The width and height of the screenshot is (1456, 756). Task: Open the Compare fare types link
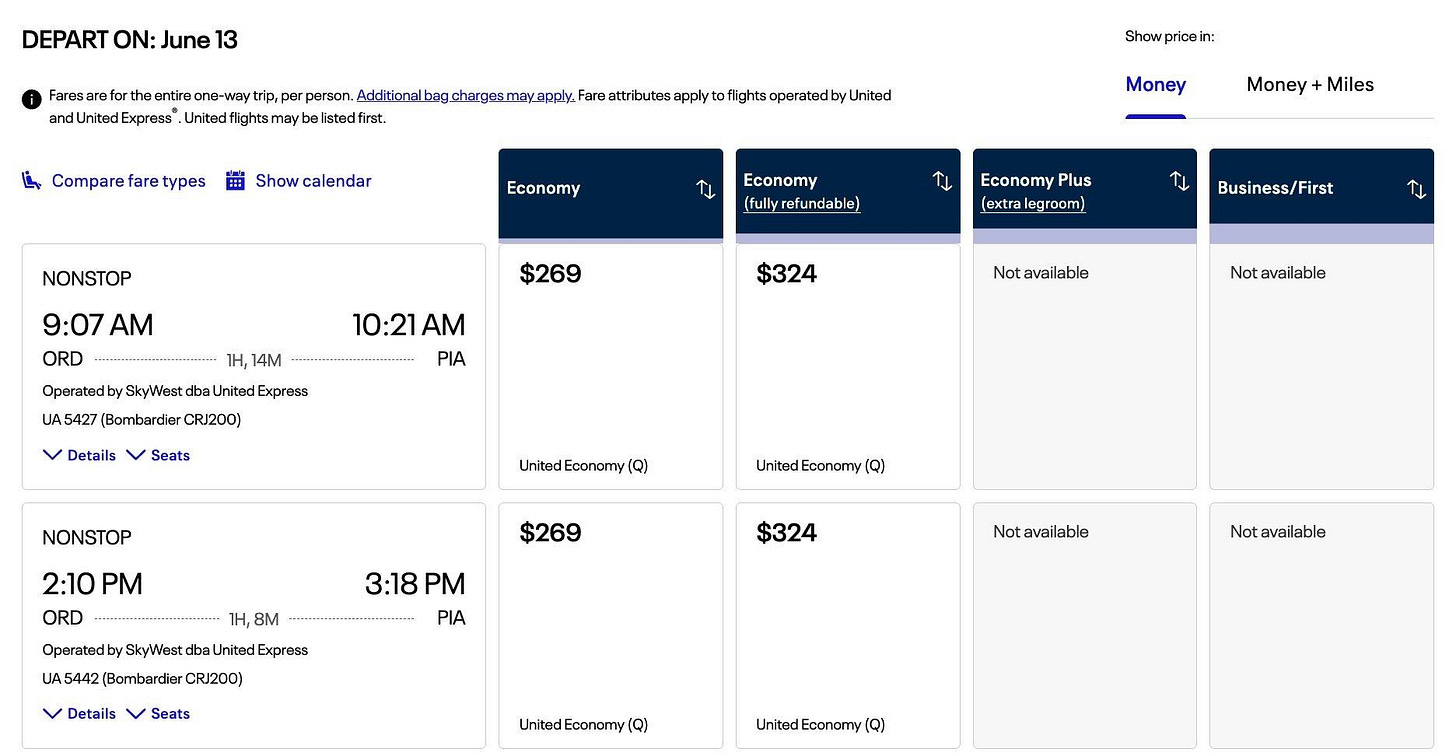pyautogui.click(x=129, y=181)
